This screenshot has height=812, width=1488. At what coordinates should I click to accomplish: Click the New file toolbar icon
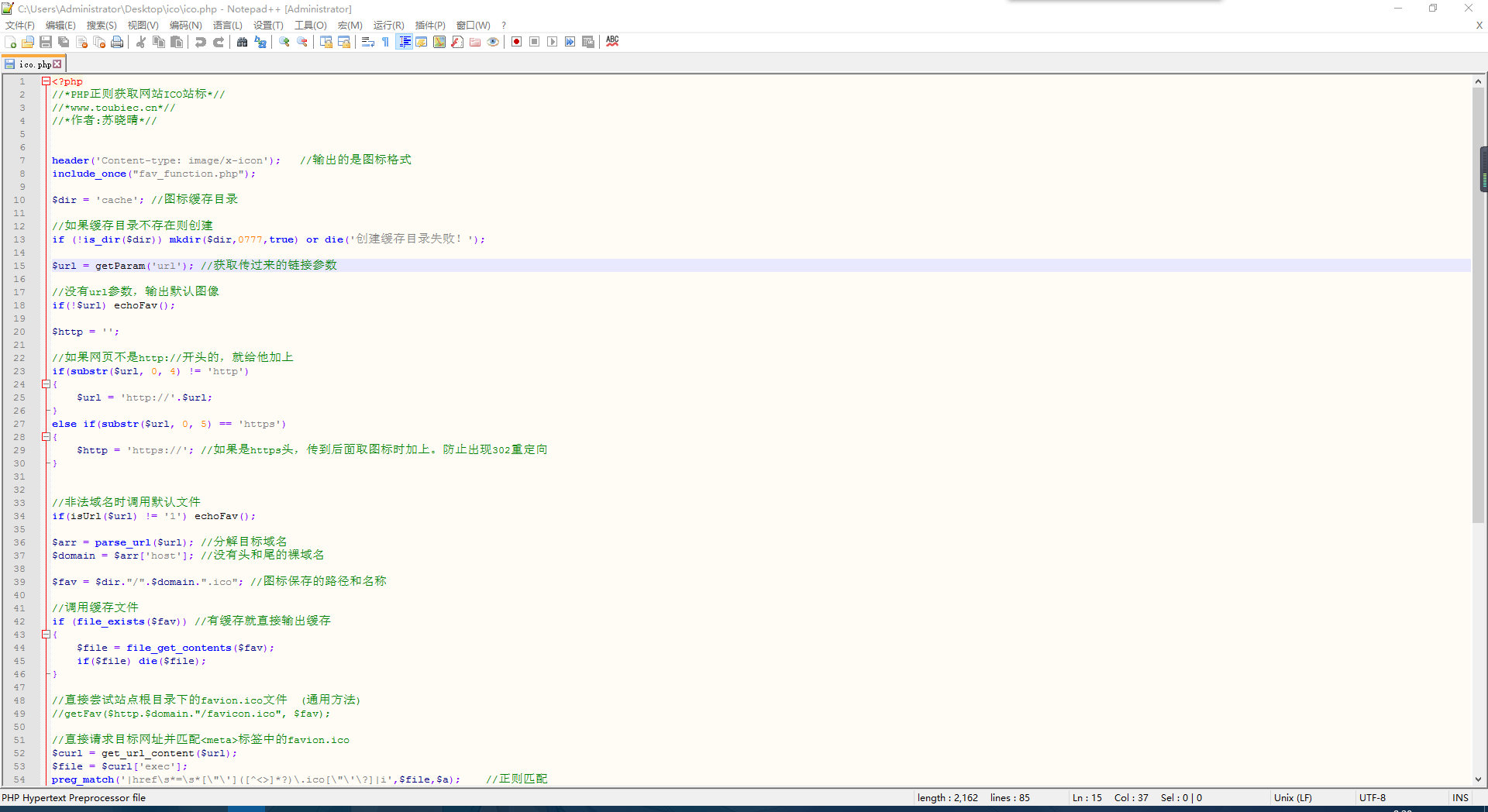pos(11,42)
